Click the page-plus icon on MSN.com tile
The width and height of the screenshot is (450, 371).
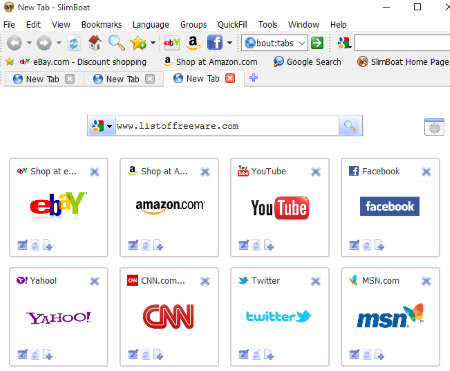coord(380,355)
